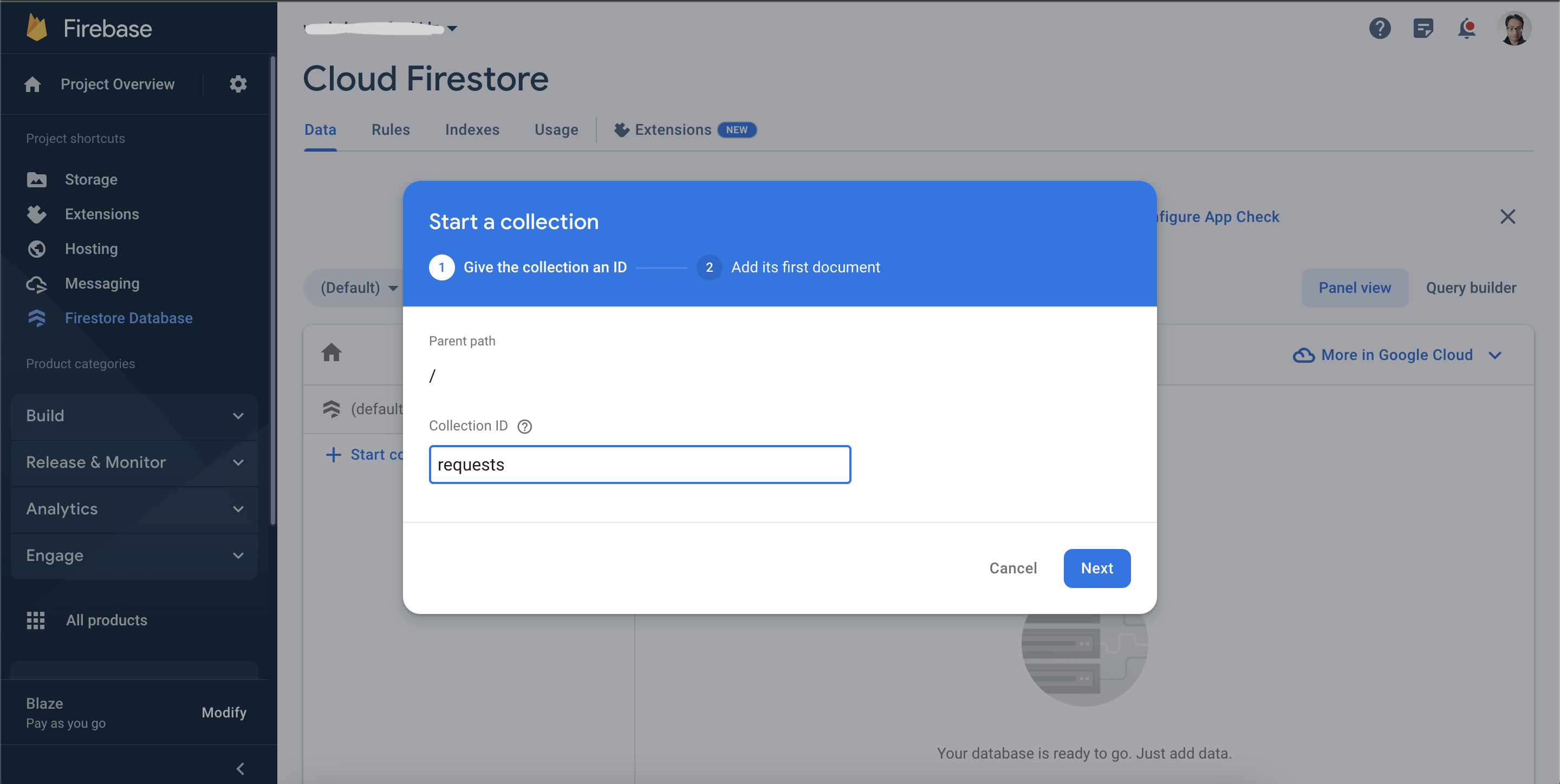Image resolution: width=1560 pixels, height=784 pixels.
Task: Expand the Build category
Action: [x=134, y=416]
